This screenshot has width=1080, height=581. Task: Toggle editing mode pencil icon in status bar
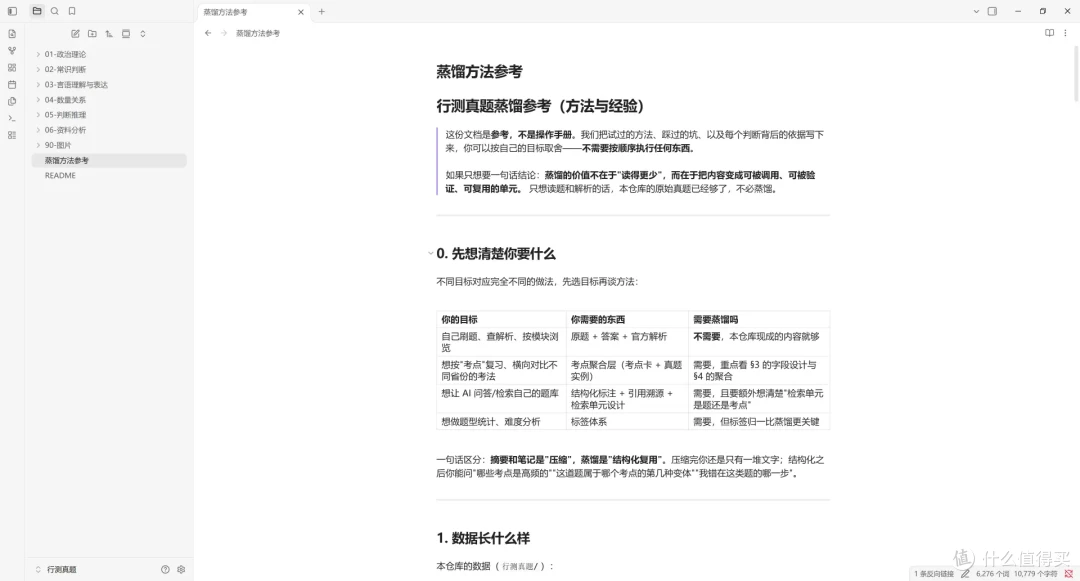click(966, 573)
